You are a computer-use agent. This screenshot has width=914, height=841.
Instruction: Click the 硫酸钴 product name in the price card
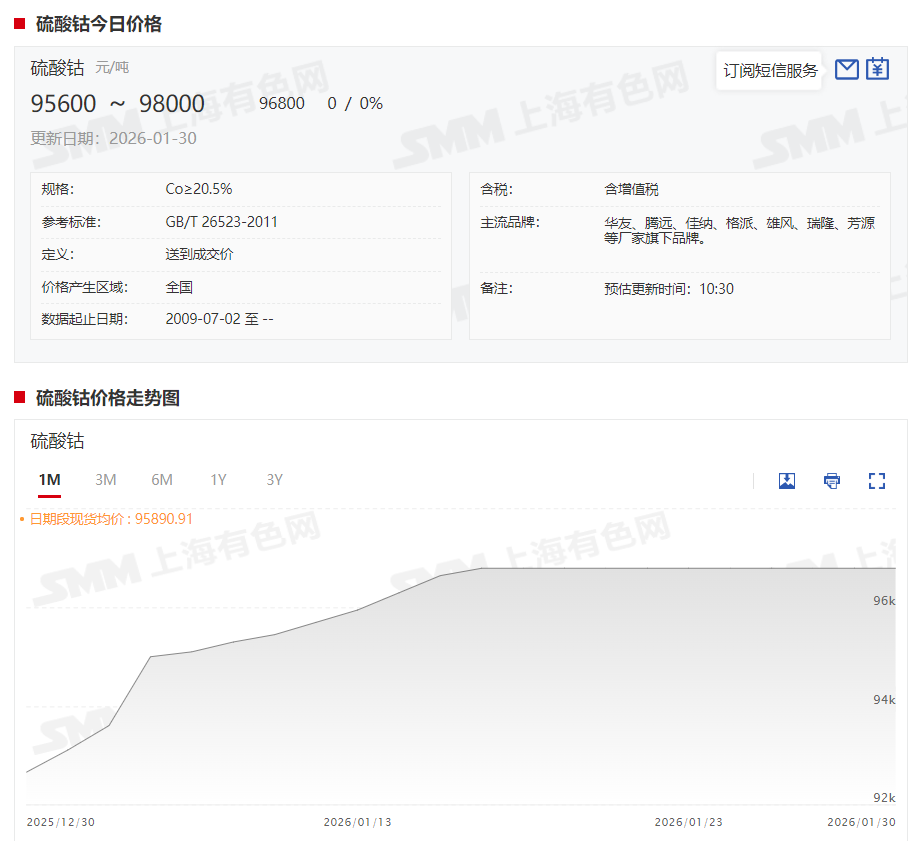[57, 68]
